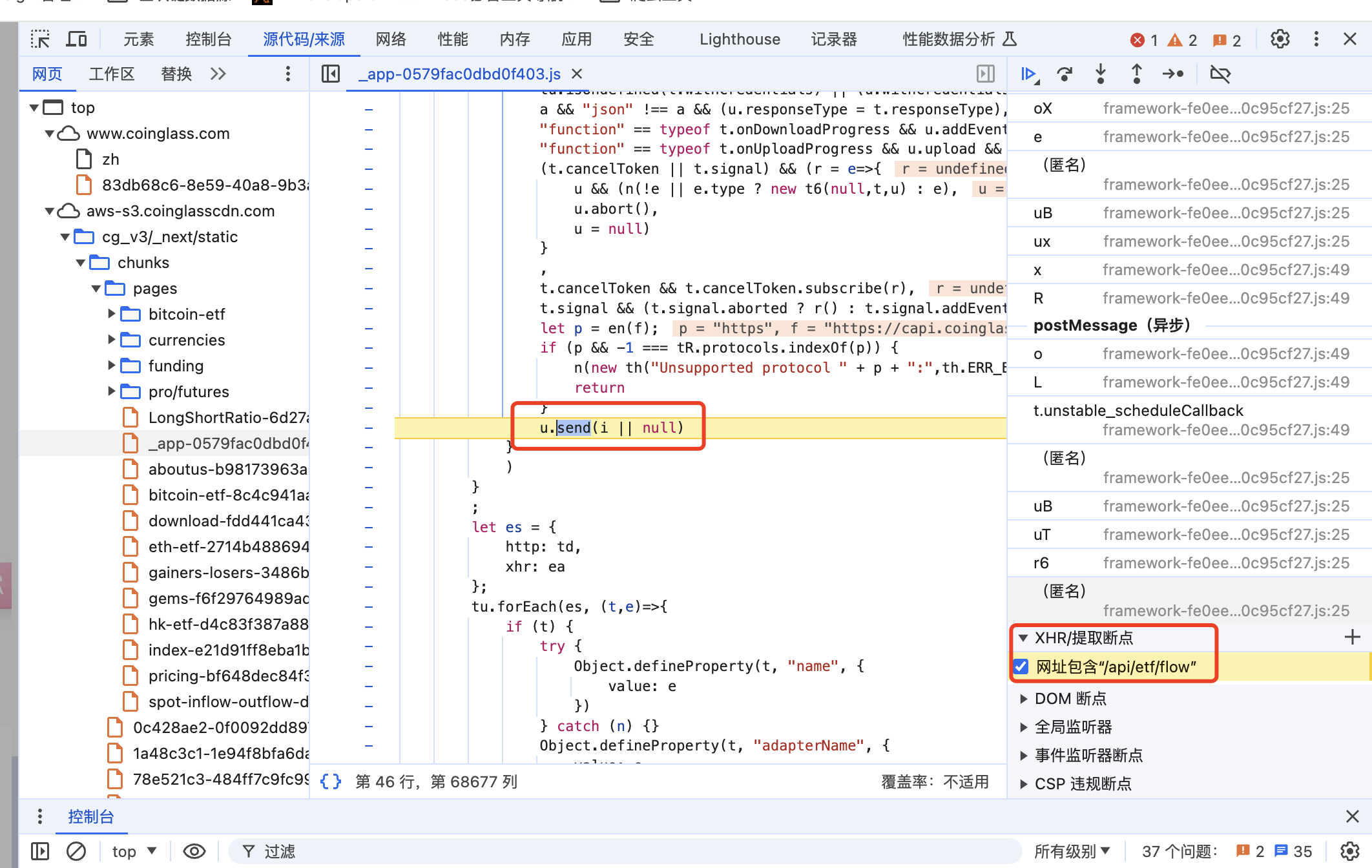Step into next function call
This screenshot has height=868, width=1372.
[1101, 74]
